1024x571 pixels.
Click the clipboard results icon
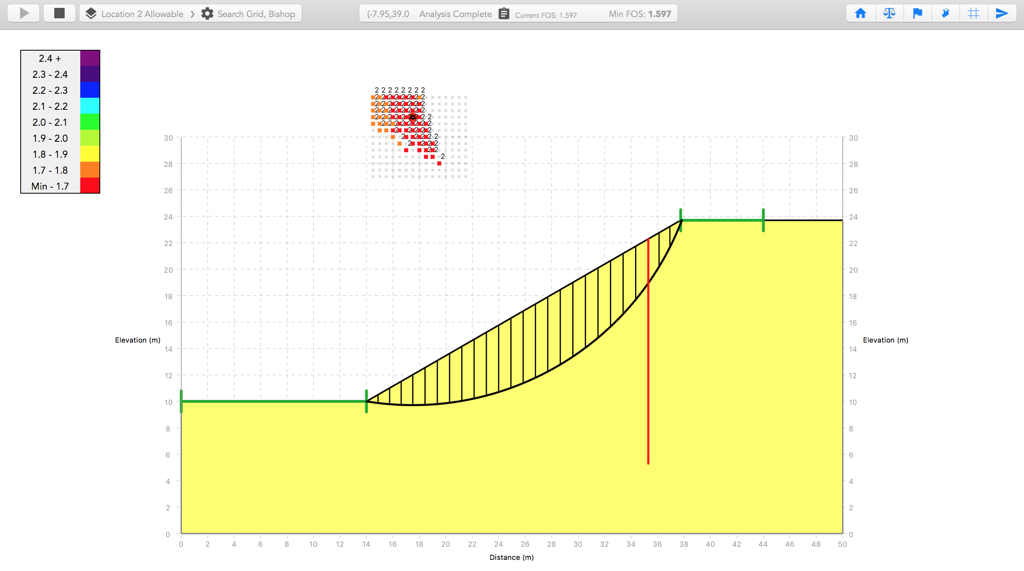click(504, 14)
